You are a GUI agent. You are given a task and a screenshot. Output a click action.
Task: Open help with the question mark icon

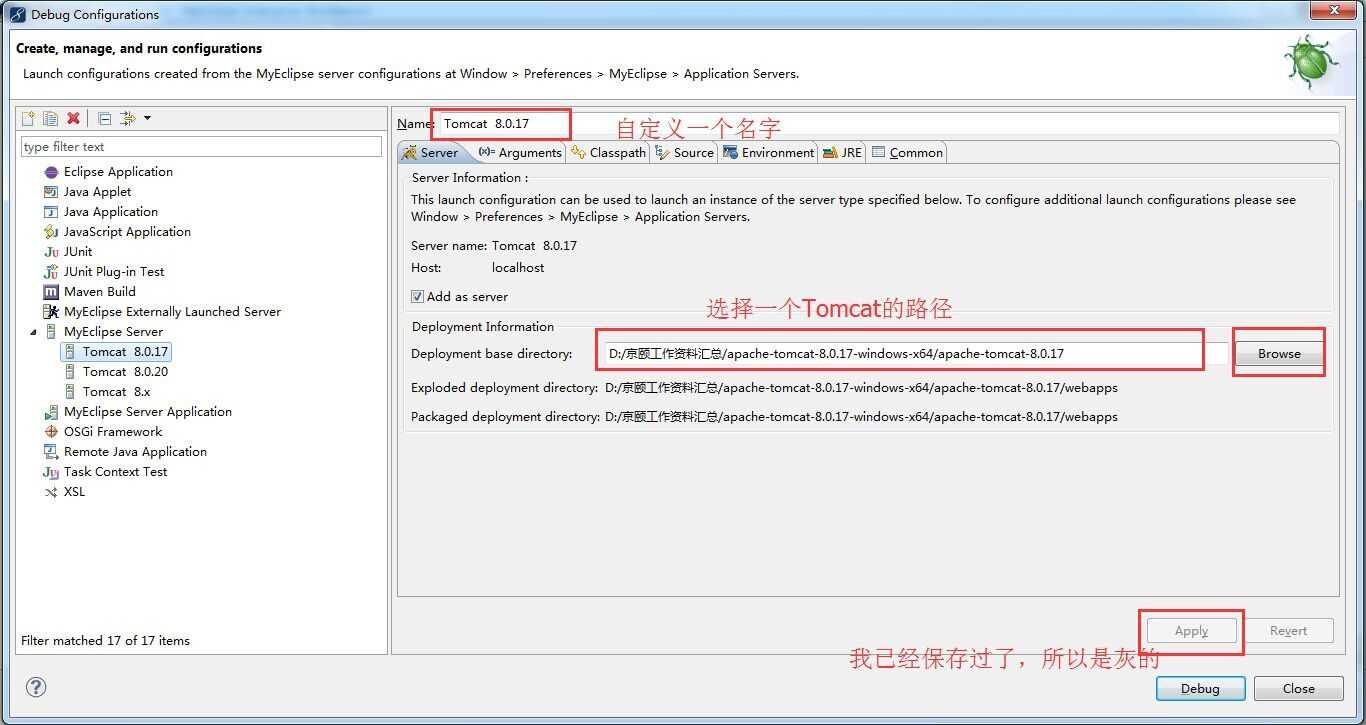click(x=35, y=687)
